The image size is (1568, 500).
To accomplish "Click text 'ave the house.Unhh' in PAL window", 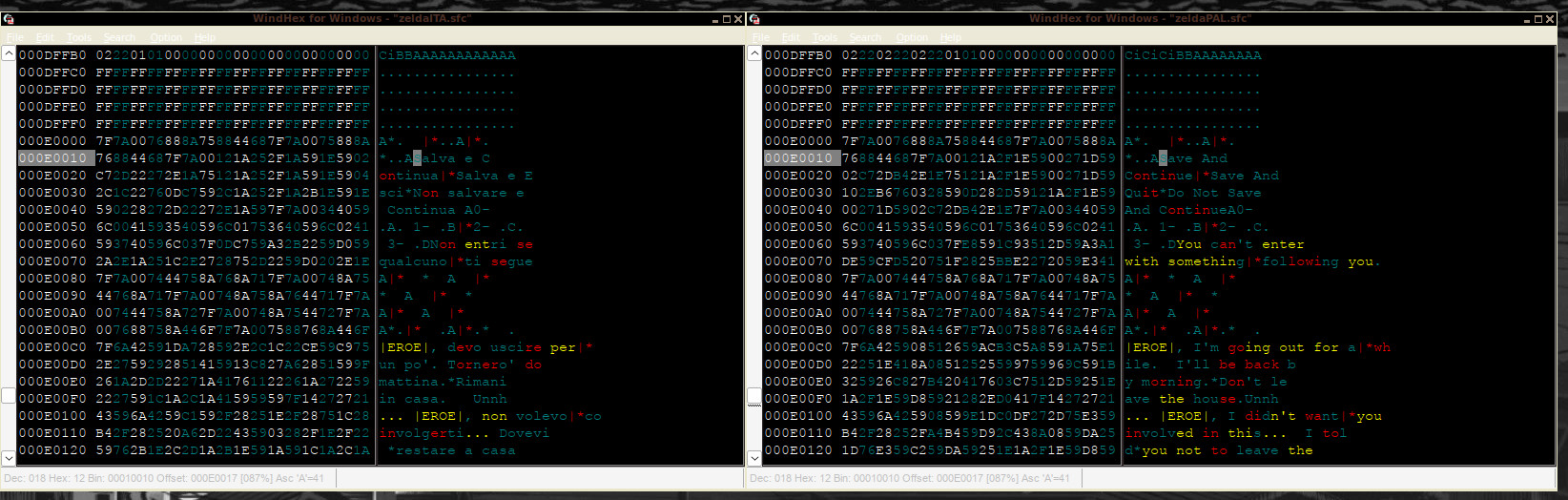I will pos(1202,399).
